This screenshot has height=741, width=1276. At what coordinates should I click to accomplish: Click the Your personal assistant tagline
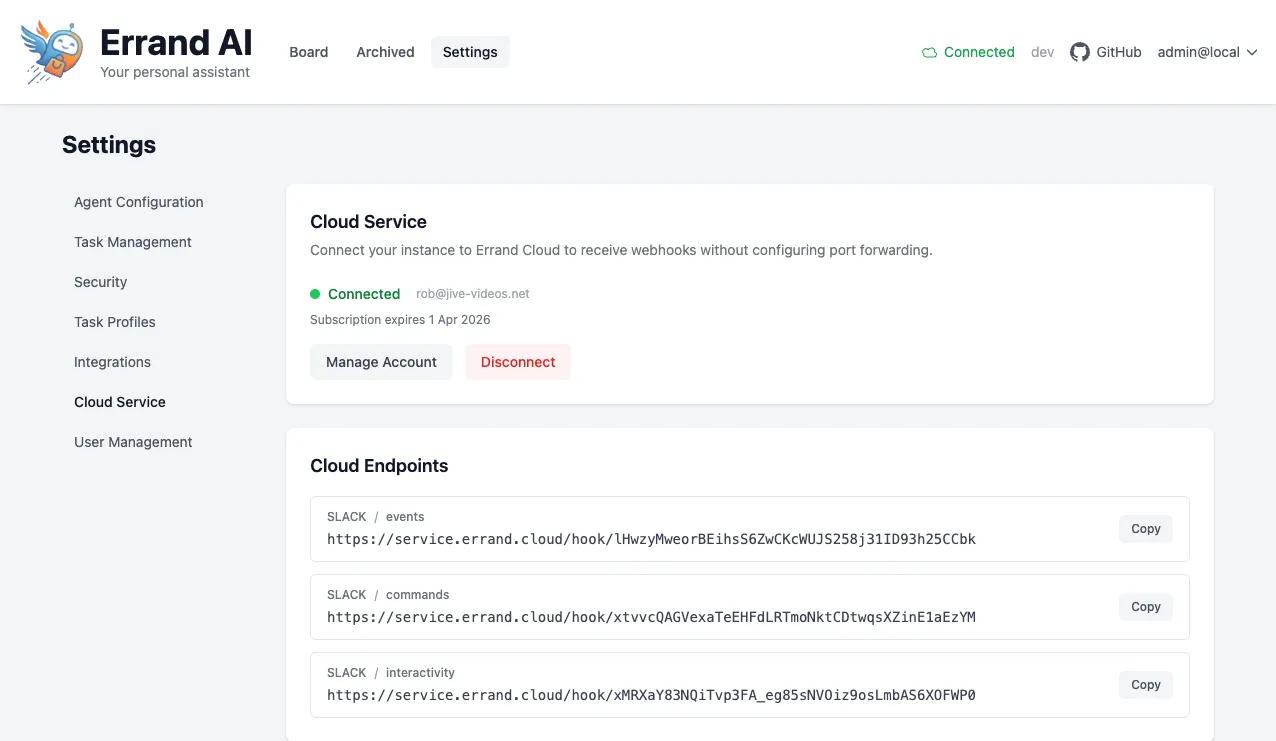[x=175, y=72]
